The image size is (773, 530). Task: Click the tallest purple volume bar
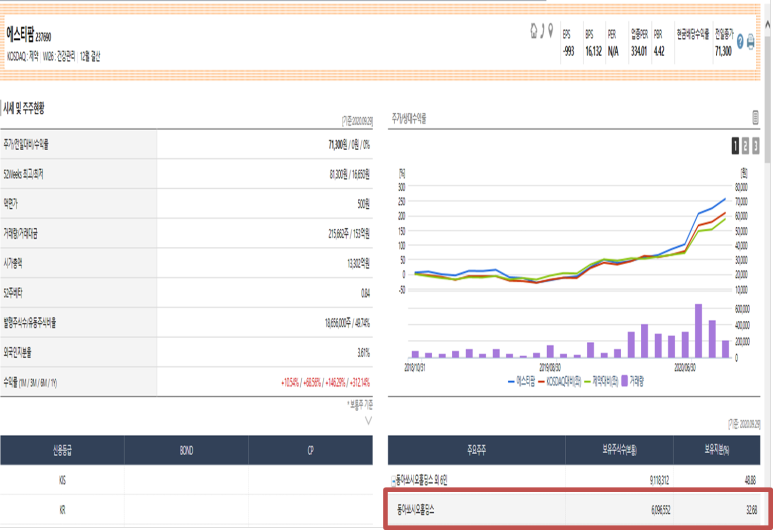698,331
